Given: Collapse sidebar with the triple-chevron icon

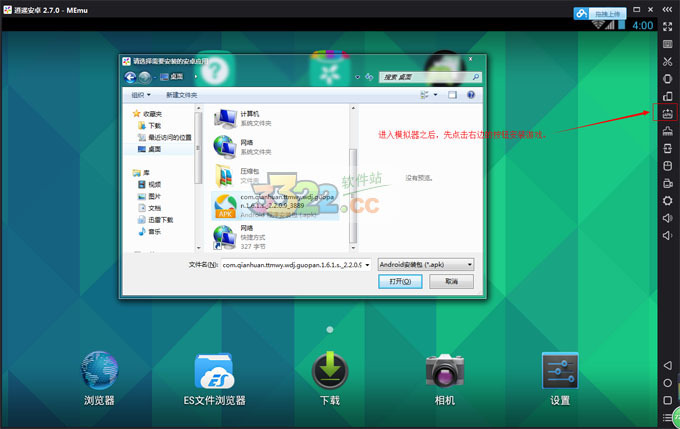Looking at the screenshot, I should point(667,9).
